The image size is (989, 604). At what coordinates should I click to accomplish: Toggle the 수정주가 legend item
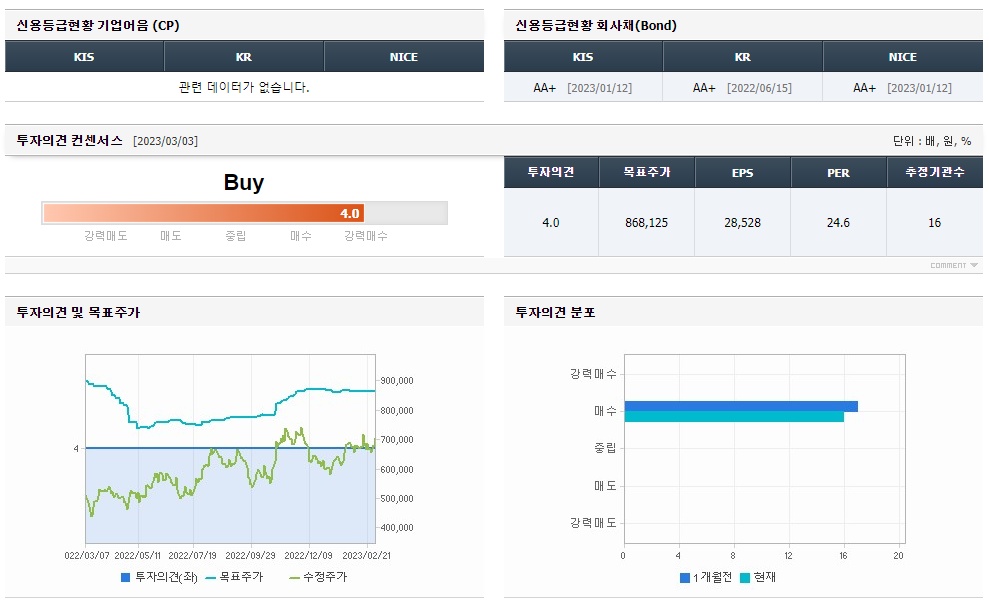pyautogui.click(x=318, y=577)
